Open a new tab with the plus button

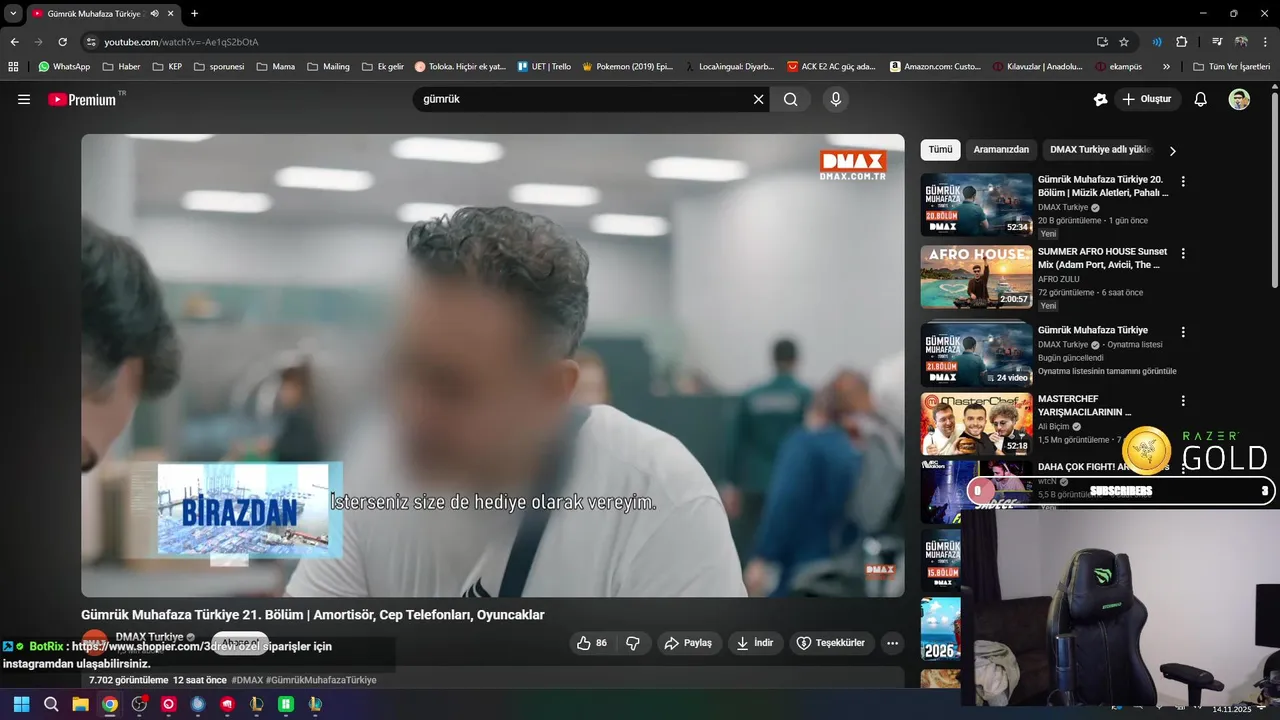(x=194, y=13)
